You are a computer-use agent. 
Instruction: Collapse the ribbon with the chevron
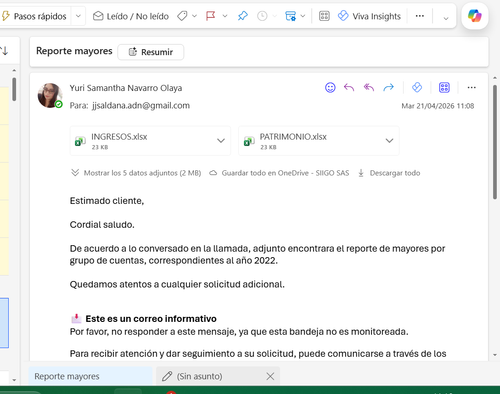coord(446,18)
